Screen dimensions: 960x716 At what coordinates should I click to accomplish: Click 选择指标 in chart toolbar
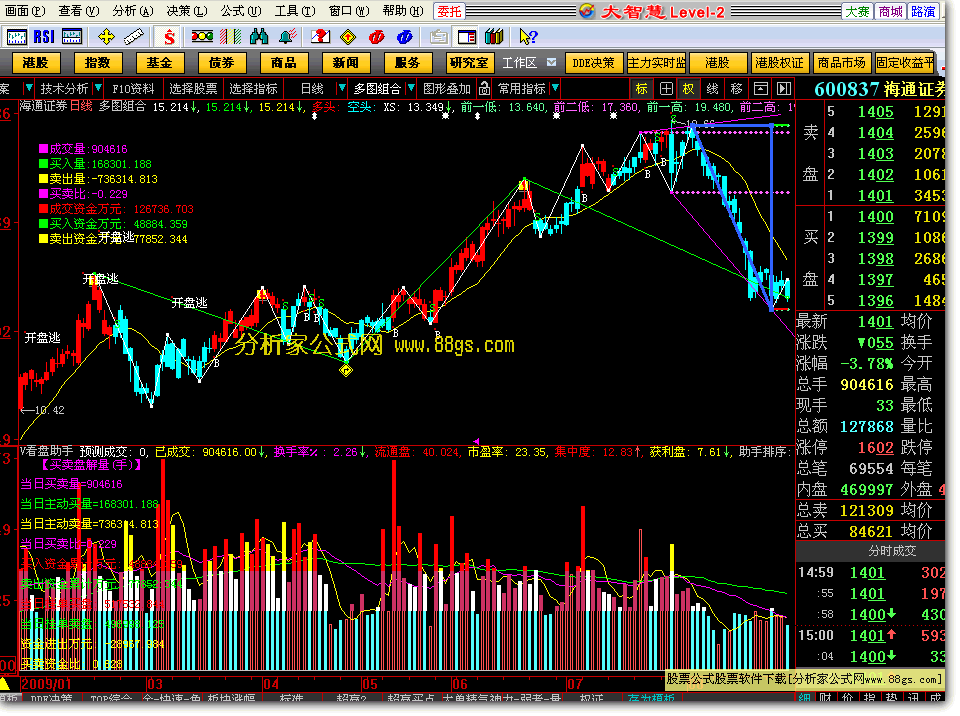pyautogui.click(x=253, y=89)
